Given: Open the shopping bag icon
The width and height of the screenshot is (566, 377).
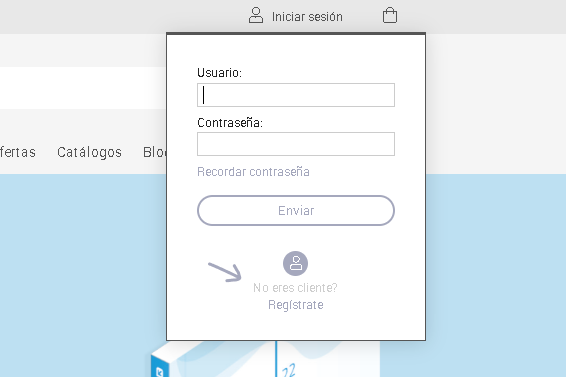Looking at the screenshot, I should point(390,16).
